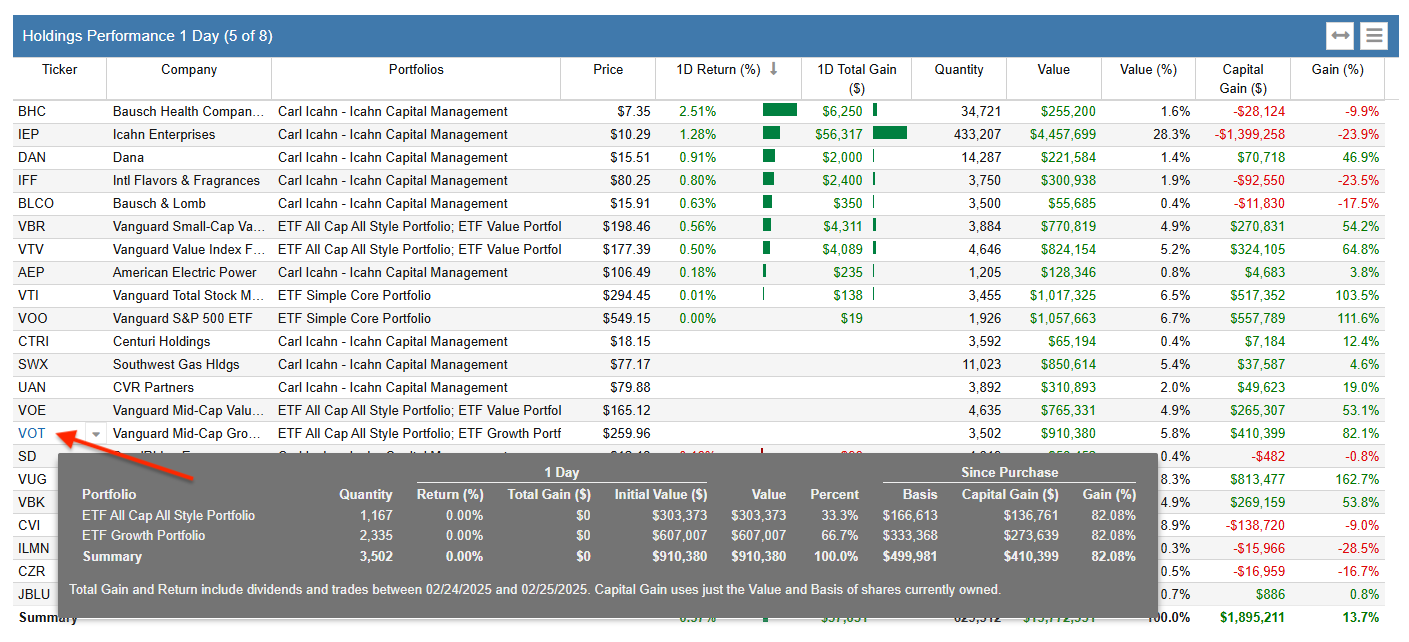Viewport: 1409px width, 642px height.
Task: Sort holdings by the Quantity column header
Action: (958, 70)
